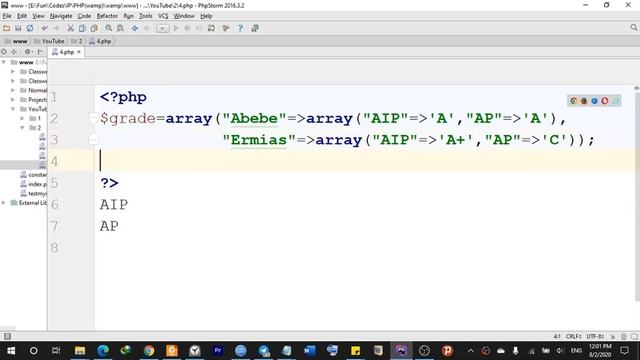Click the Debug bug icon in the toolbar
The height and width of the screenshot is (360, 640).
tap(187, 28)
